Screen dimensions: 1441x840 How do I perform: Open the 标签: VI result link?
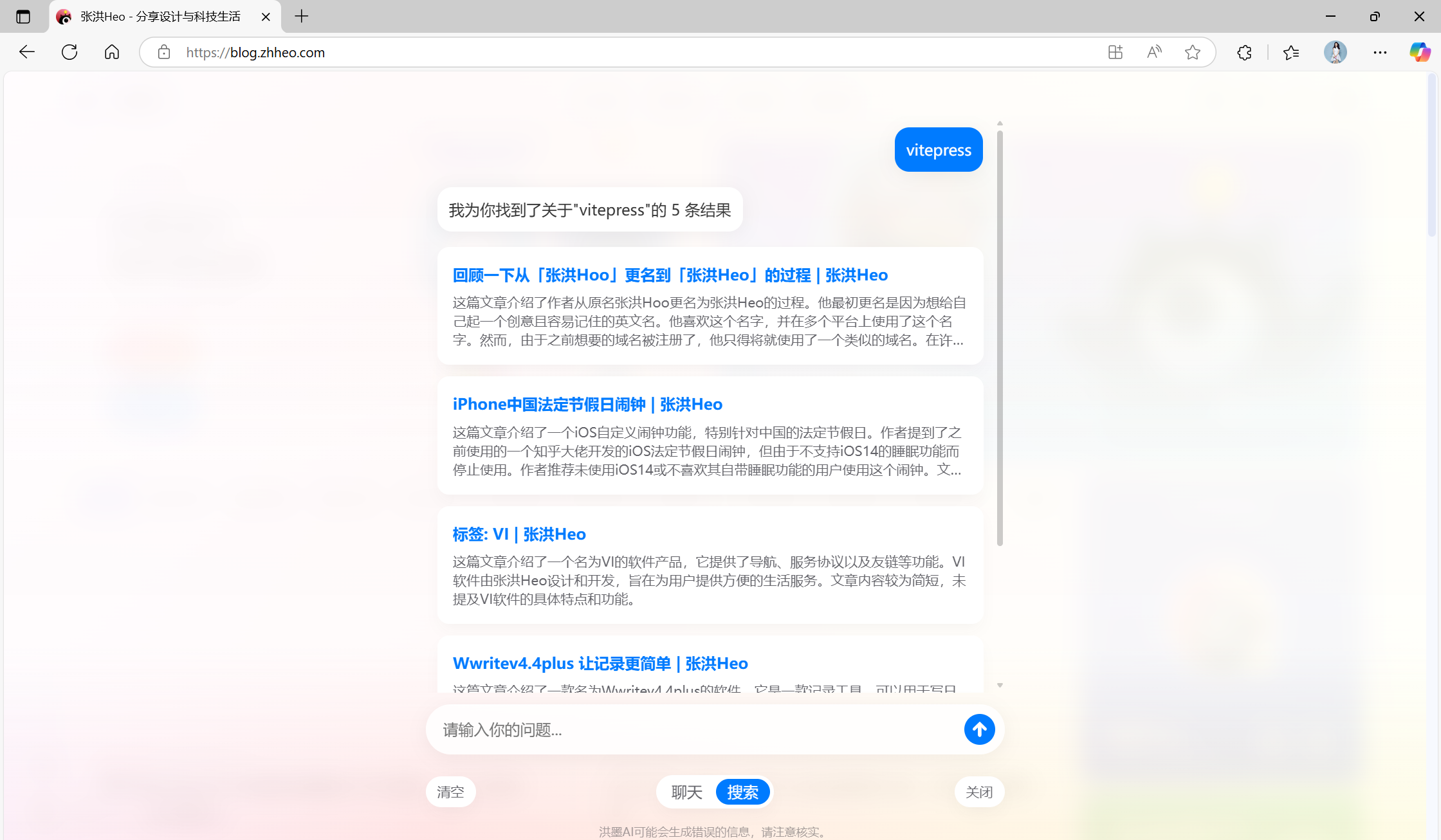click(x=519, y=534)
